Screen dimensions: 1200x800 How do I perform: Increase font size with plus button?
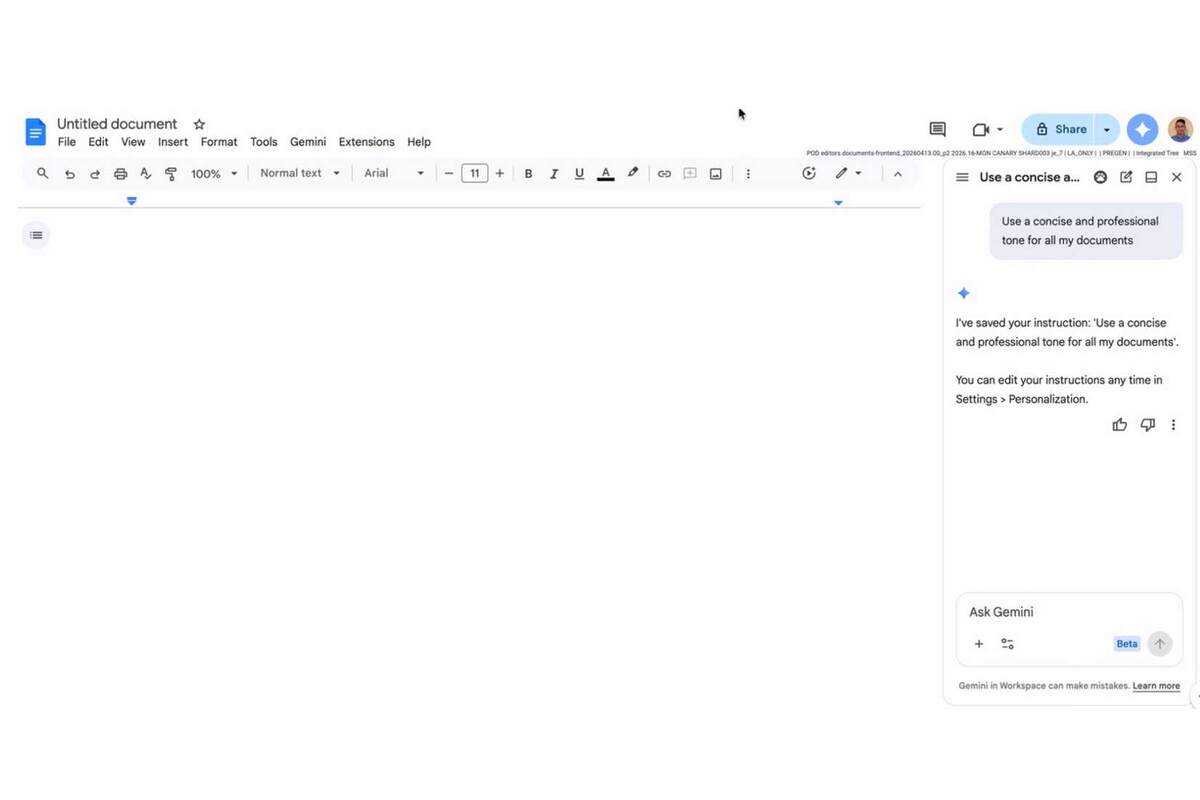tap(500, 173)
